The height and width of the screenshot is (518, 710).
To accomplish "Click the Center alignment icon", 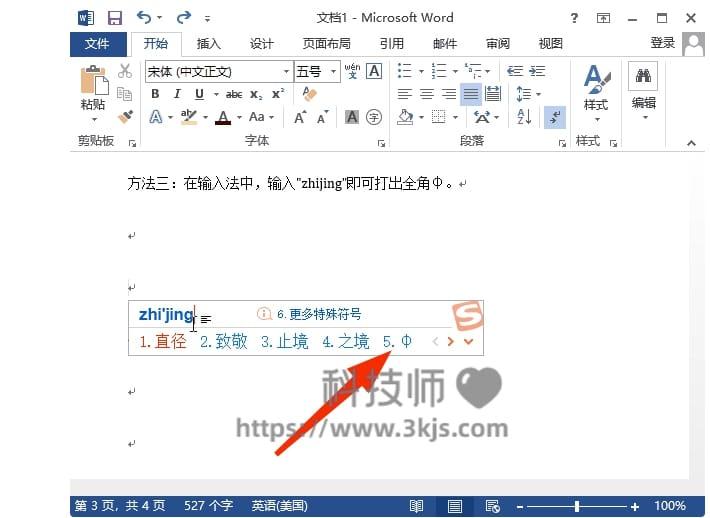I will pyautogui.click(x=427, y=94).
